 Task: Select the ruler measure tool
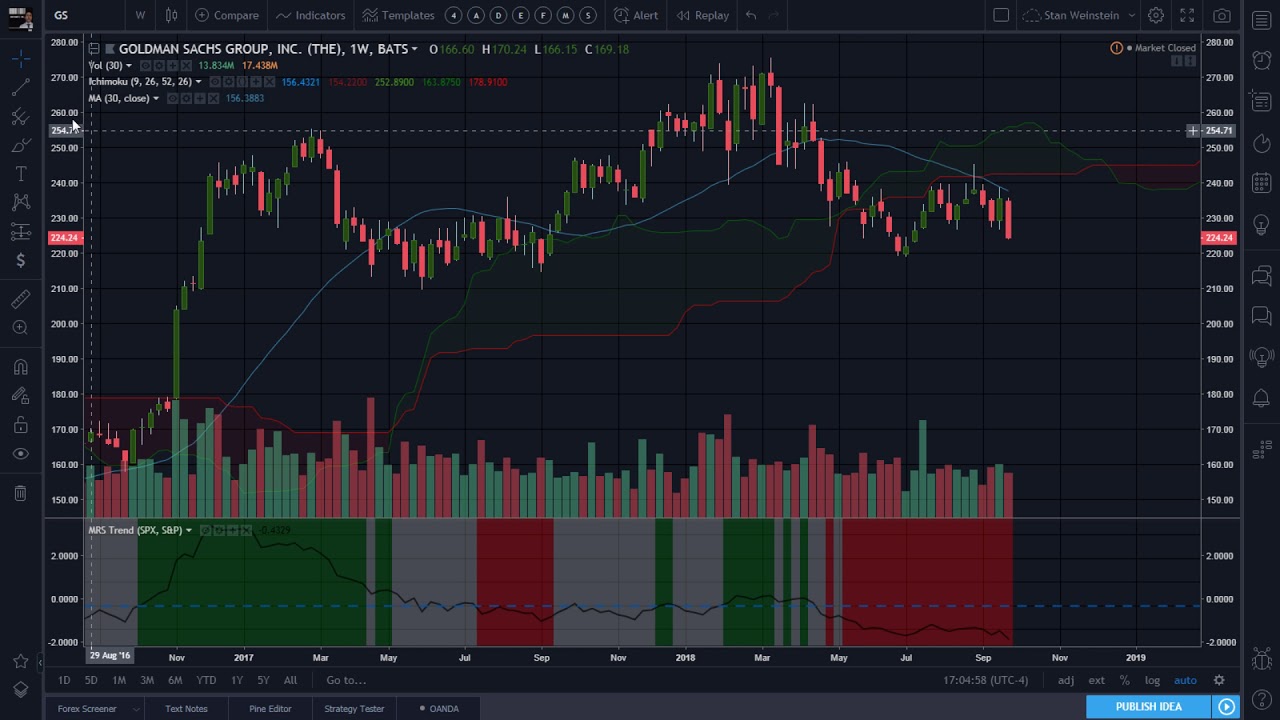coord(20,299)
